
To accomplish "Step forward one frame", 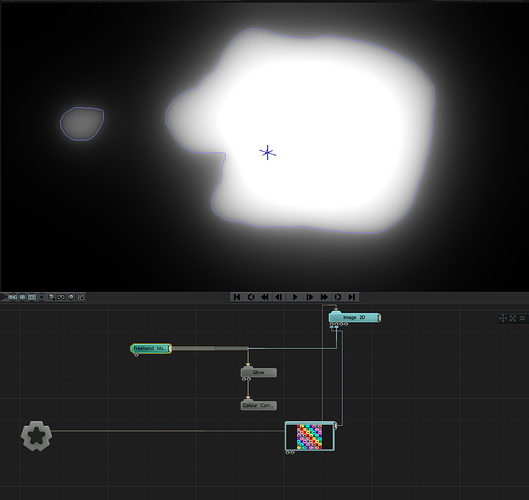I will [309, 297].
